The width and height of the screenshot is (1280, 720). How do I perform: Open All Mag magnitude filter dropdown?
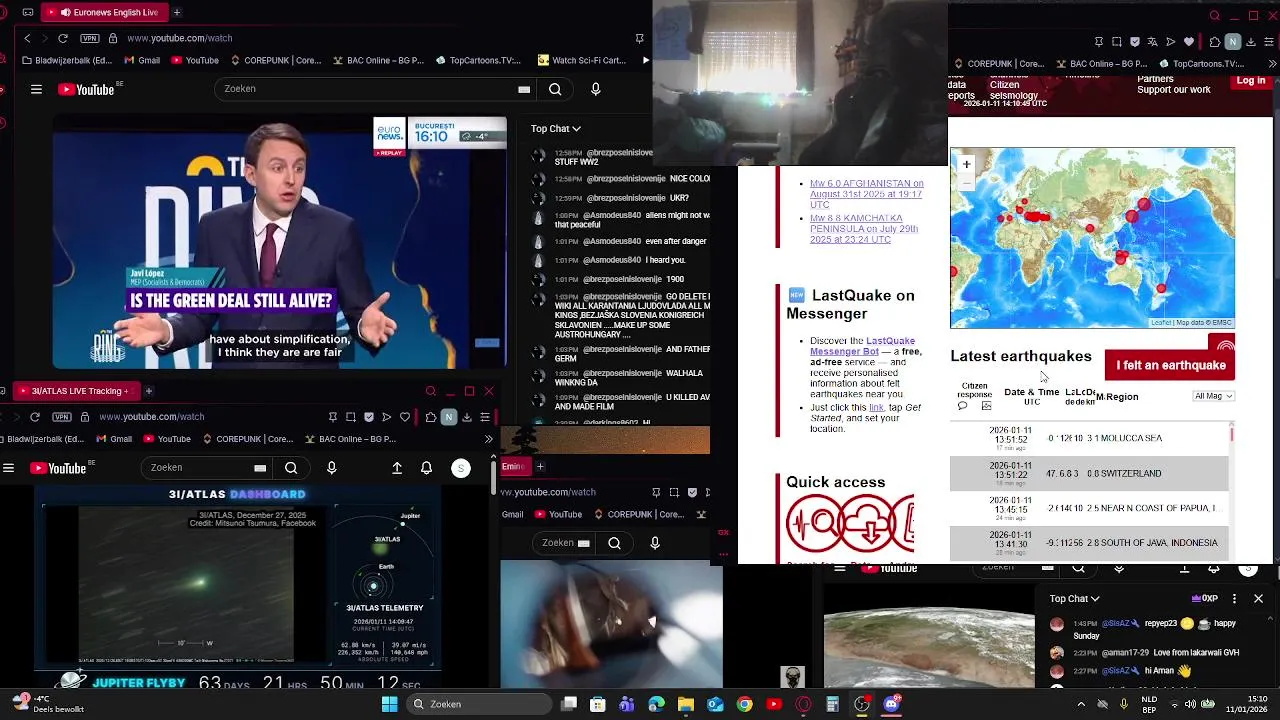(x=1214, y=396)
